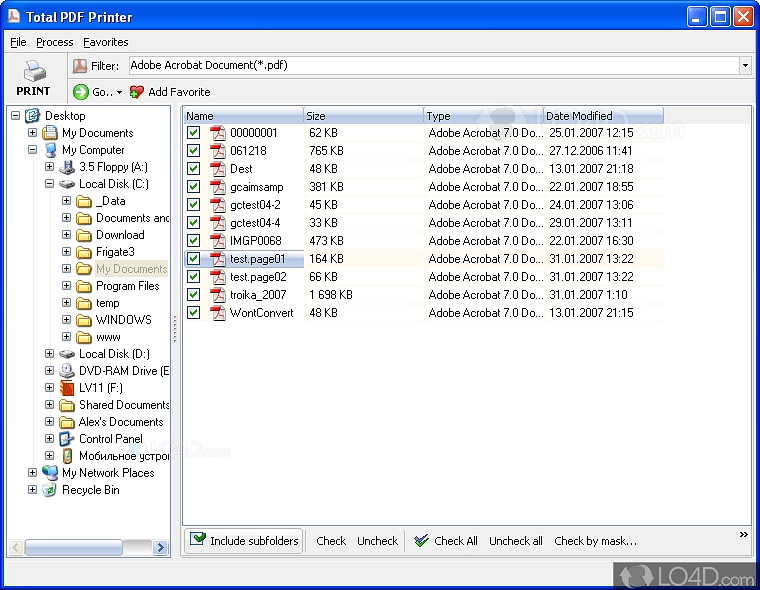Click the 3.5 Floppy (A:) drive icon
Image resolution: width=760 pixels, height=590 pixels.
pyautogui.click(x=66, y=167)
